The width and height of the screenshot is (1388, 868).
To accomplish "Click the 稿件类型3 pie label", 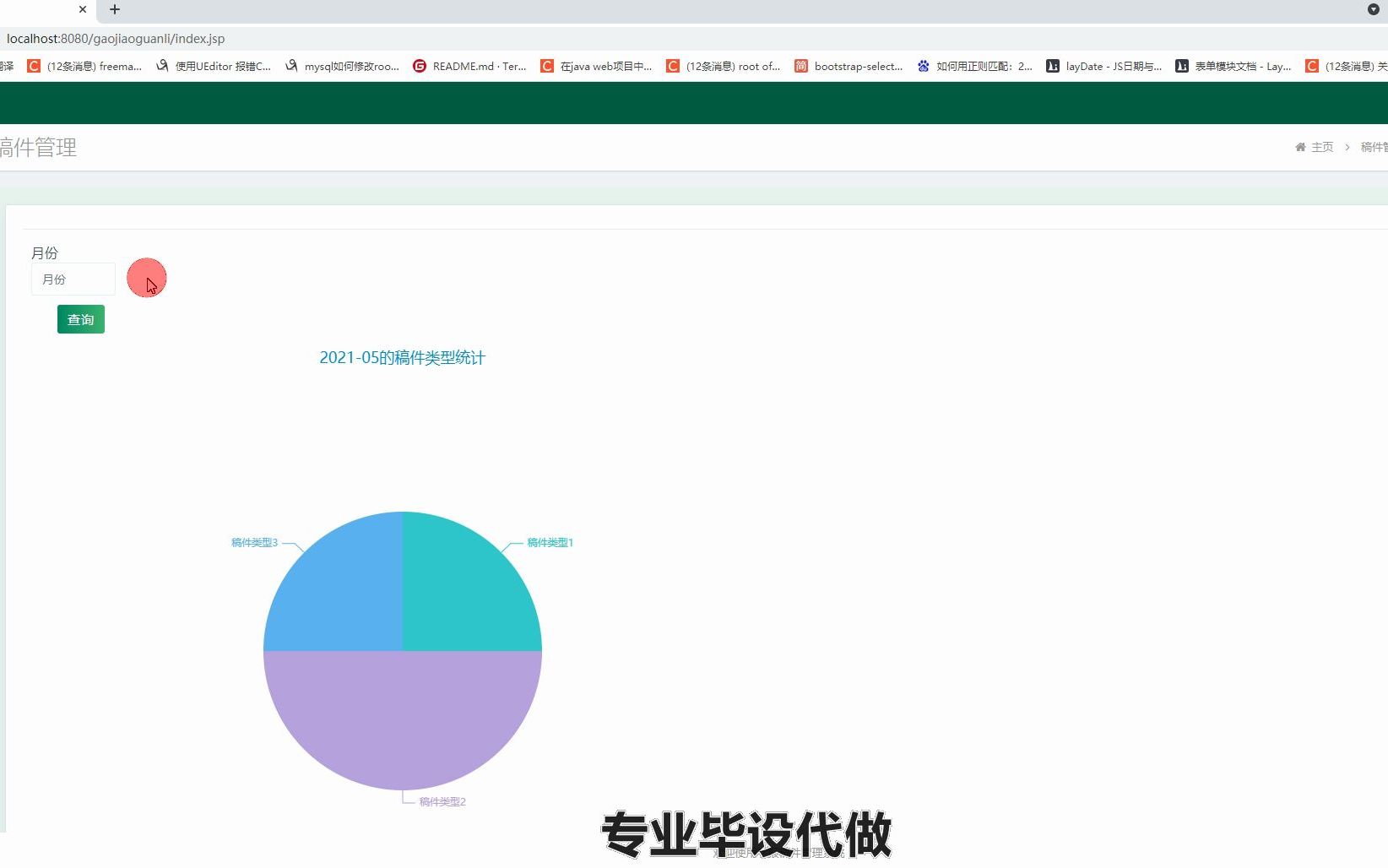I will [255, 543].
